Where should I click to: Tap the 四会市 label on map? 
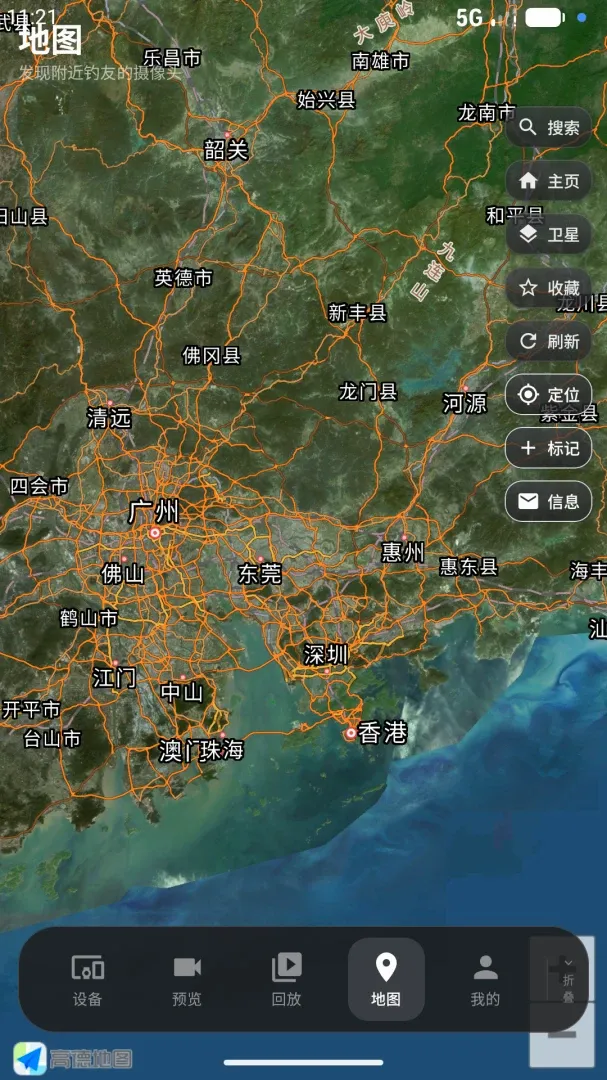point(39,486)
